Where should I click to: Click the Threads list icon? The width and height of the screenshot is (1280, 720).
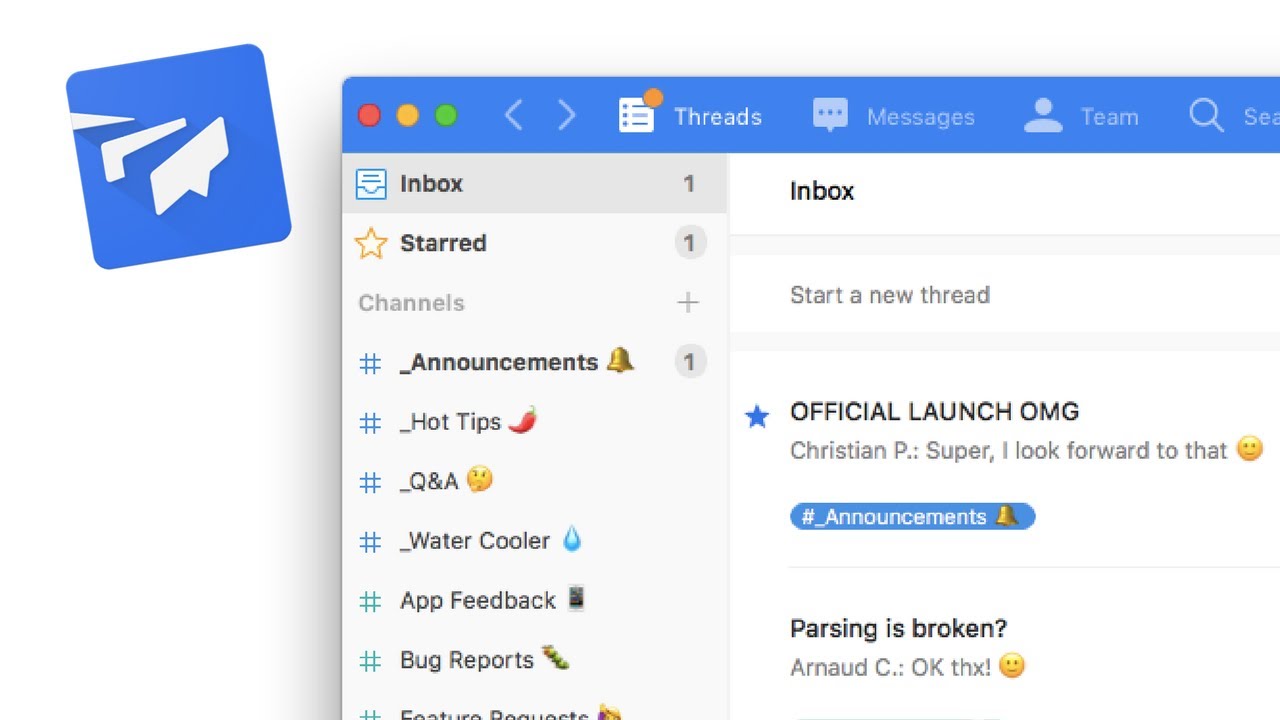click(x=636, y=116)
